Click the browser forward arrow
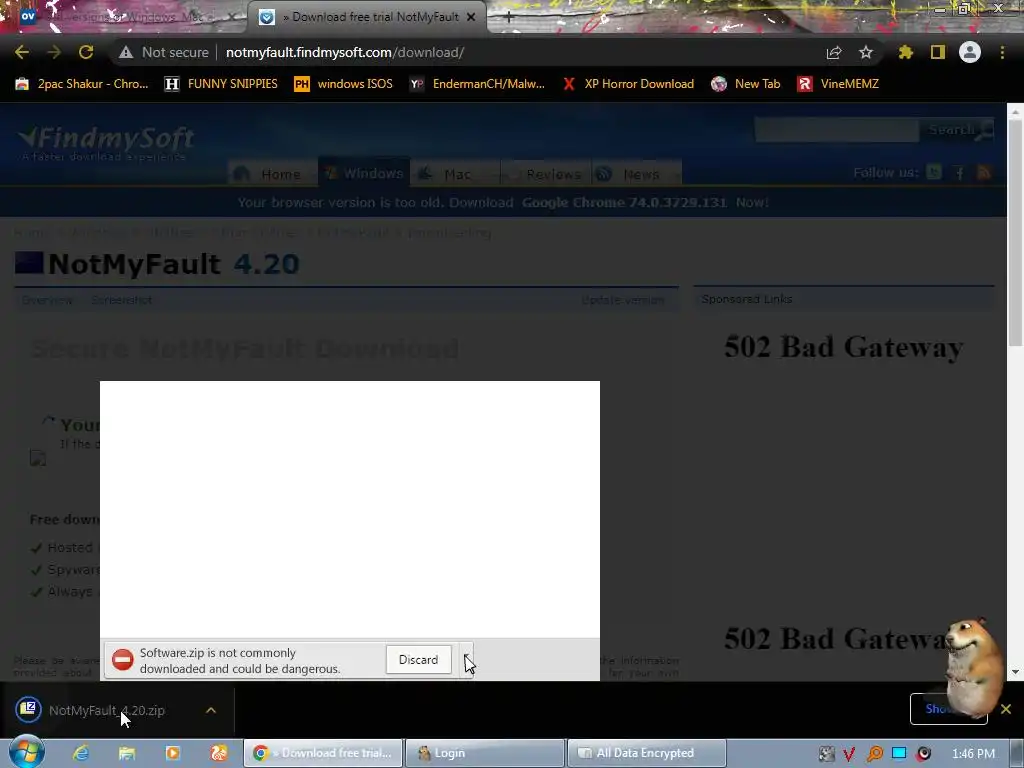The width and height of the screenshot is (1024, 768). coord(54,52)
